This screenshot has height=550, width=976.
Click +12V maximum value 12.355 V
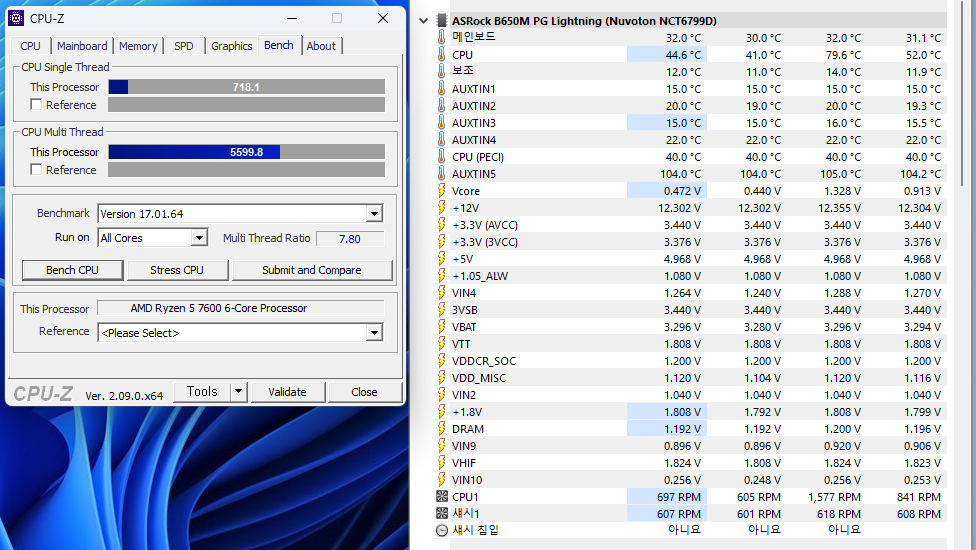(840, 208)
